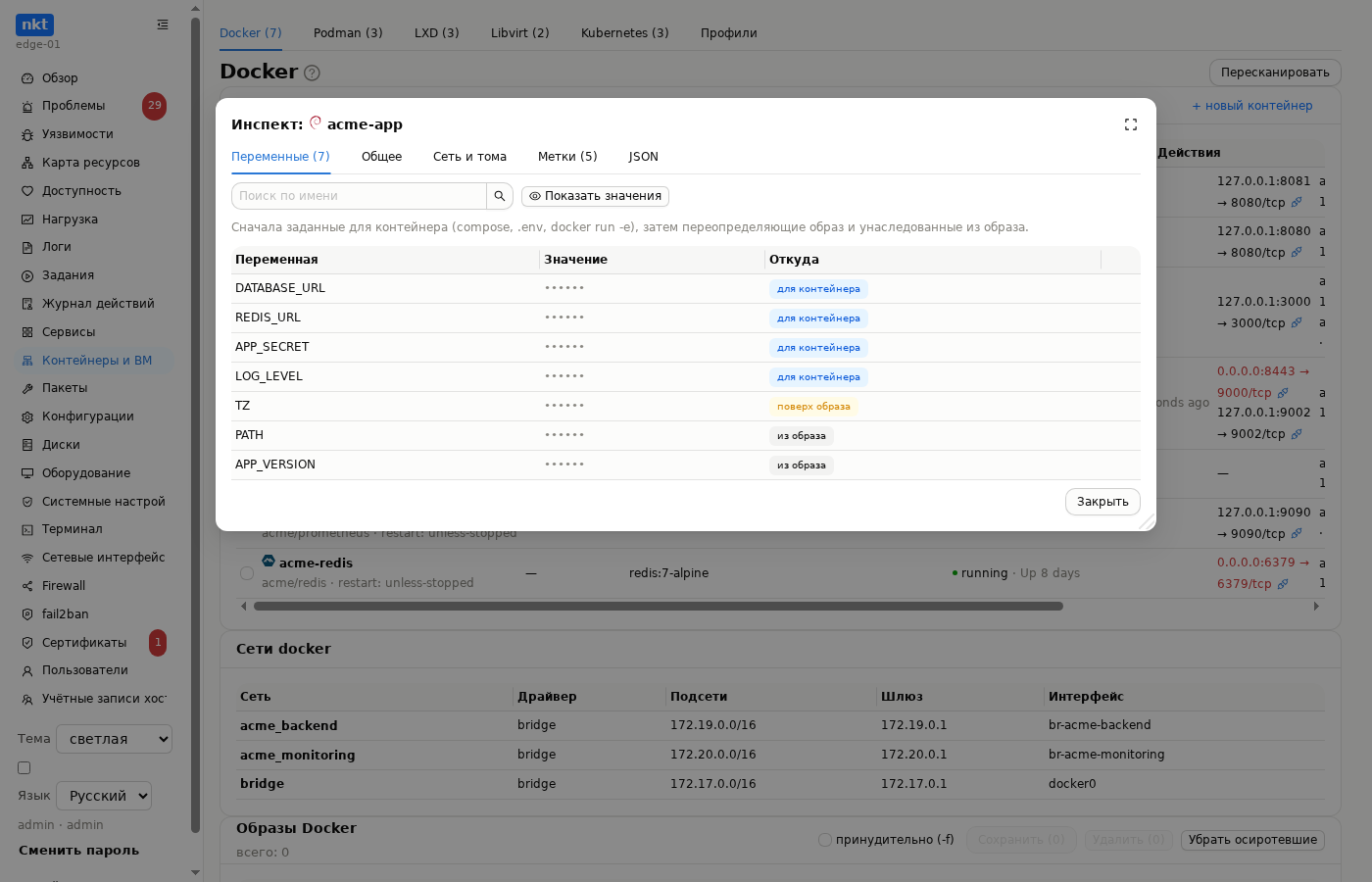Click the DATABASE_URL variable row

(686, 289)
